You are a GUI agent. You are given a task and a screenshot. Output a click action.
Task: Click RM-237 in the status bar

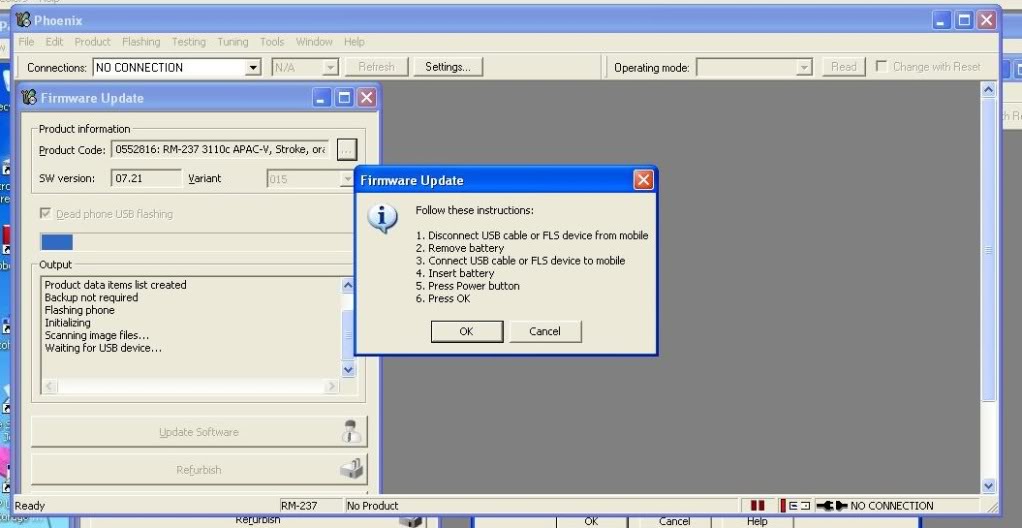tap(299, 506)
